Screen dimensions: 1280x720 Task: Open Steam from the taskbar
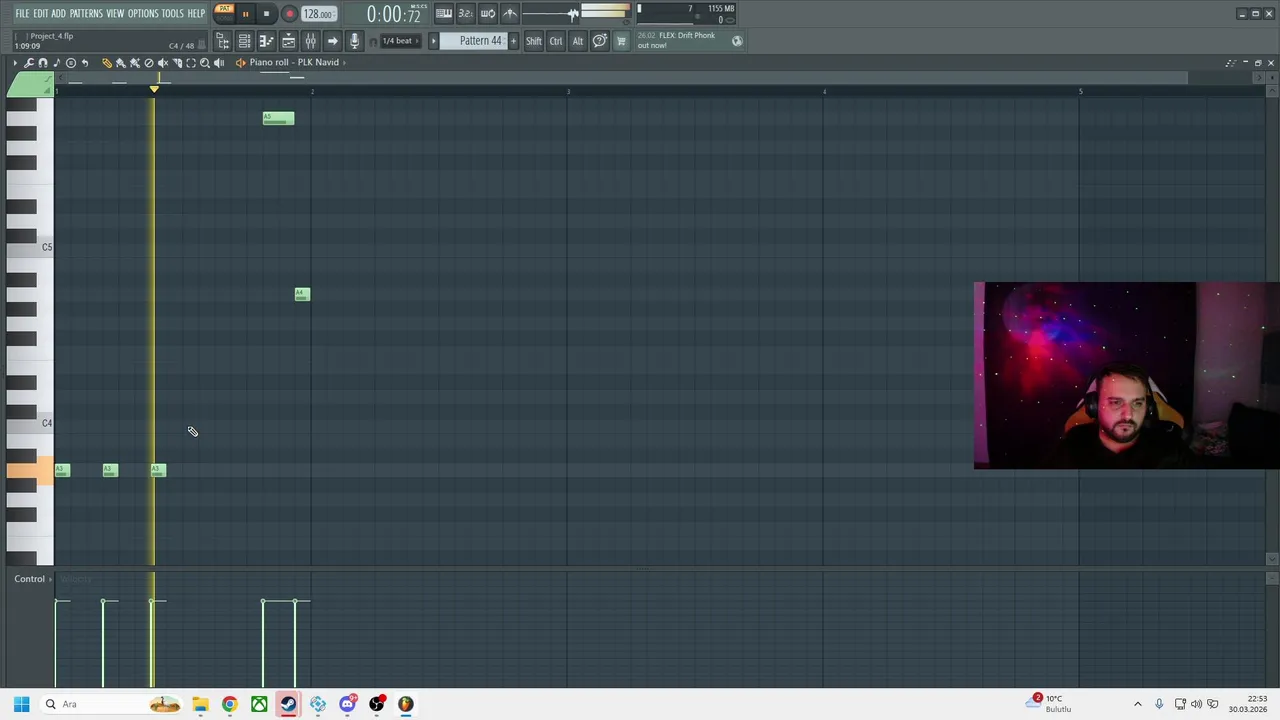pyautogui.click(x=288, y=704)
